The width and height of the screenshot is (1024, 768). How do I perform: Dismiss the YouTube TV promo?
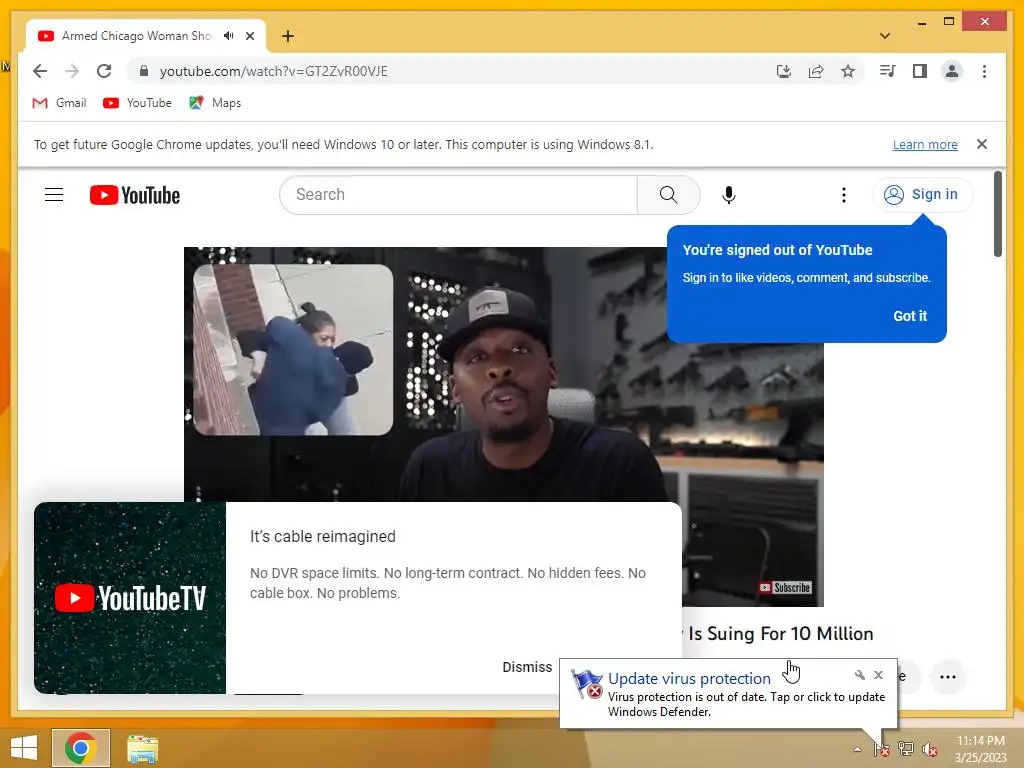pos(527,667)
